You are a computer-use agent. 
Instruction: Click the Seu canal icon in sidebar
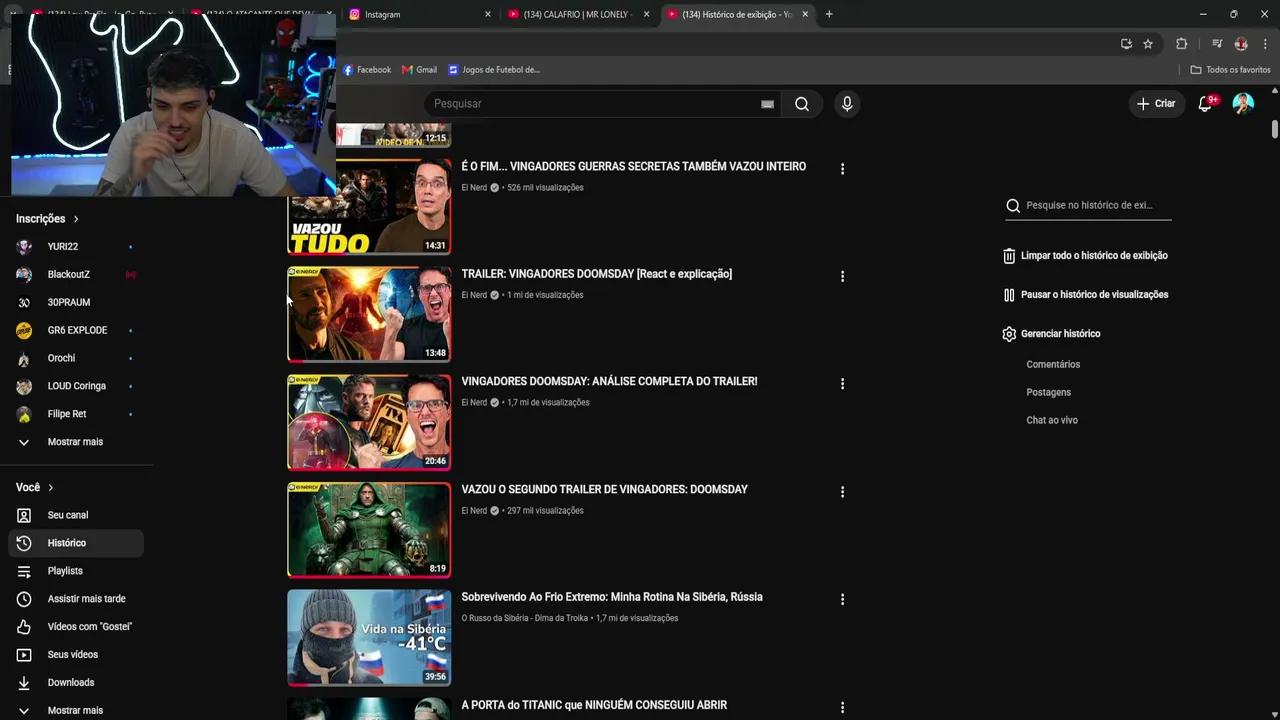[x=24, y=515]
